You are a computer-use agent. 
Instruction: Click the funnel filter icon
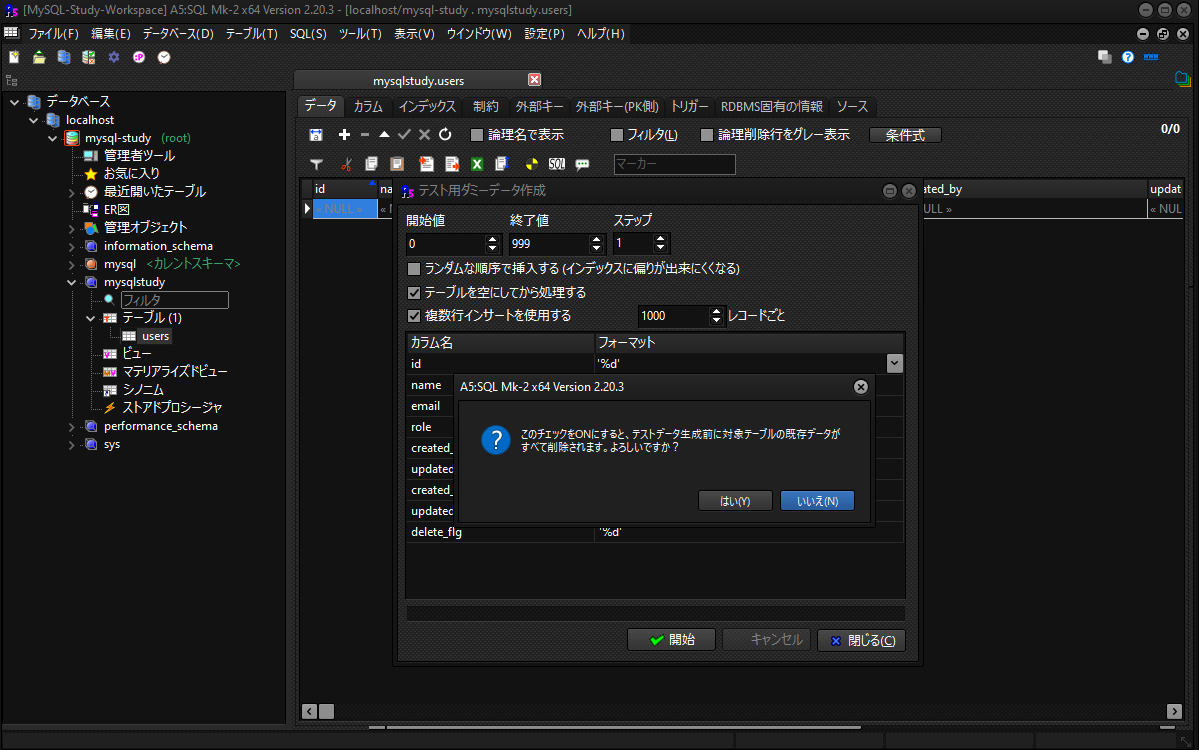coord(317,164)
